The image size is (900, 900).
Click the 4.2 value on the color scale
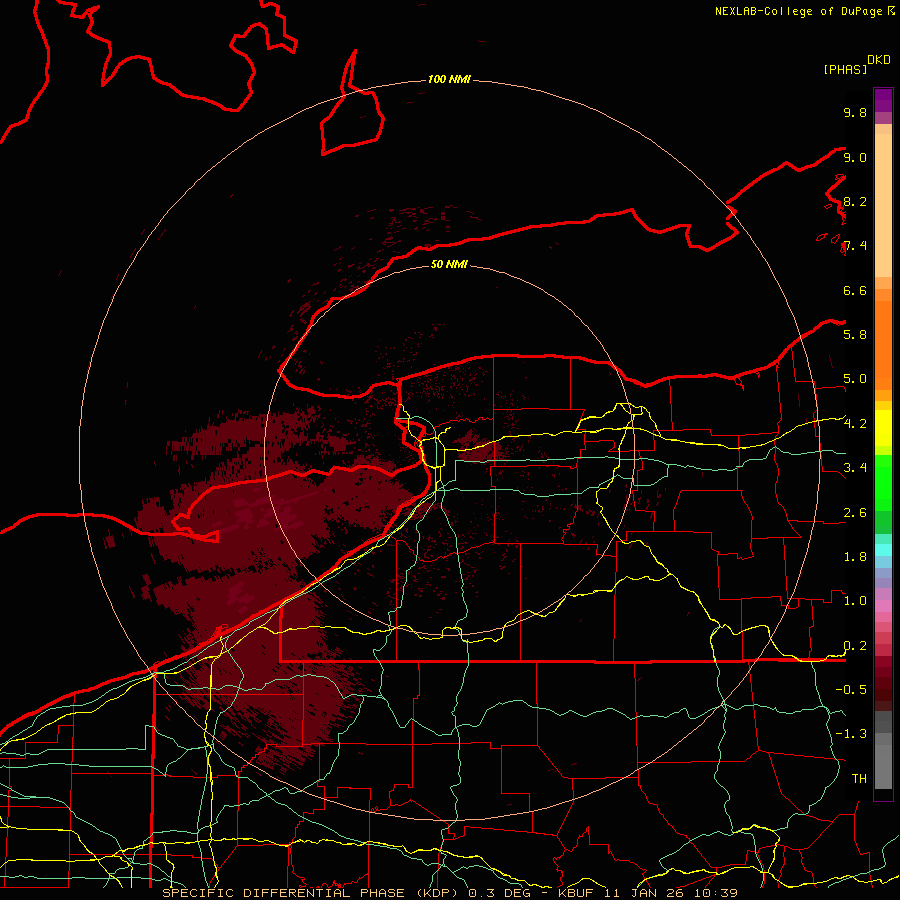855,424
